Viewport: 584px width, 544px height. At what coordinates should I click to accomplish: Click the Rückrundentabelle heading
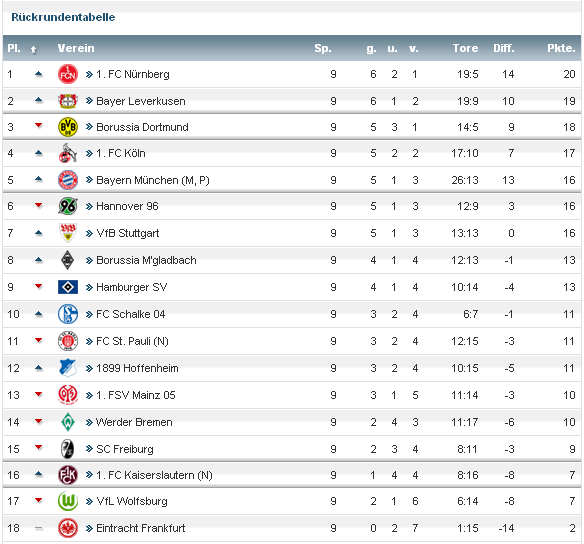[63, 17]
